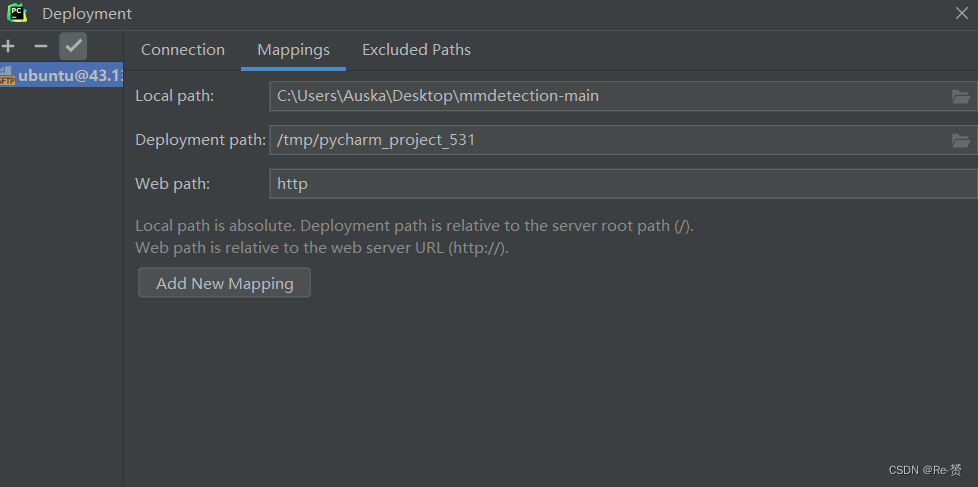The image size is (978, 487).
Task: Browse folders for the Local path
Action: point(961,97)
